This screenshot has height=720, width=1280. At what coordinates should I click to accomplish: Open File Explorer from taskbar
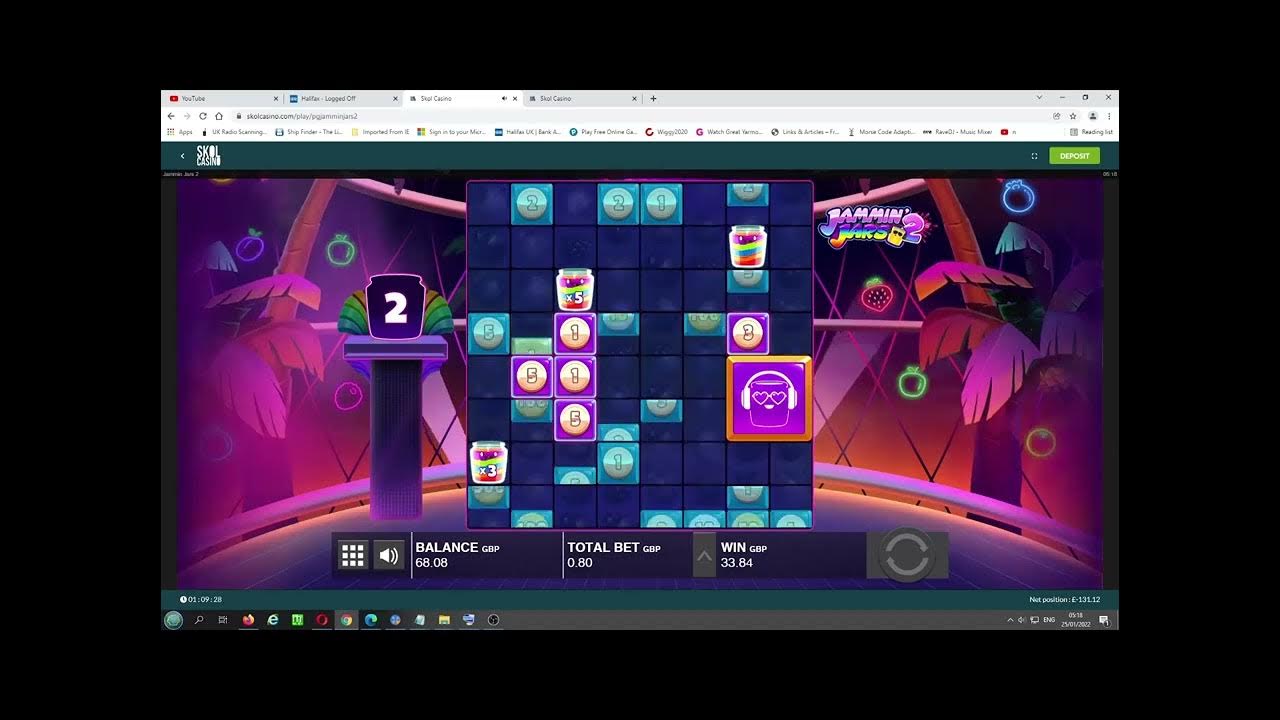click(444, 620)
